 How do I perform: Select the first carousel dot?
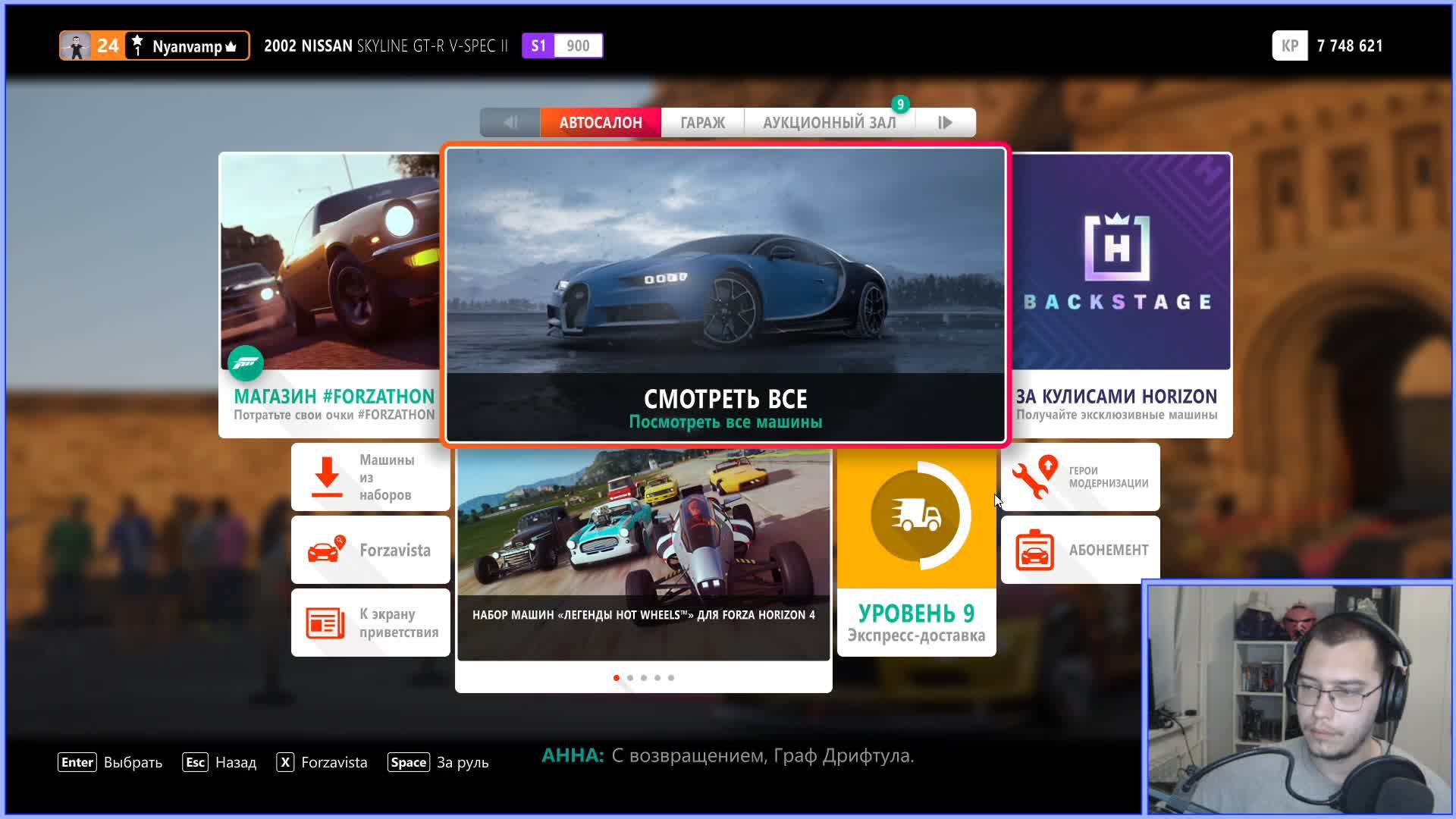(617, 678)
